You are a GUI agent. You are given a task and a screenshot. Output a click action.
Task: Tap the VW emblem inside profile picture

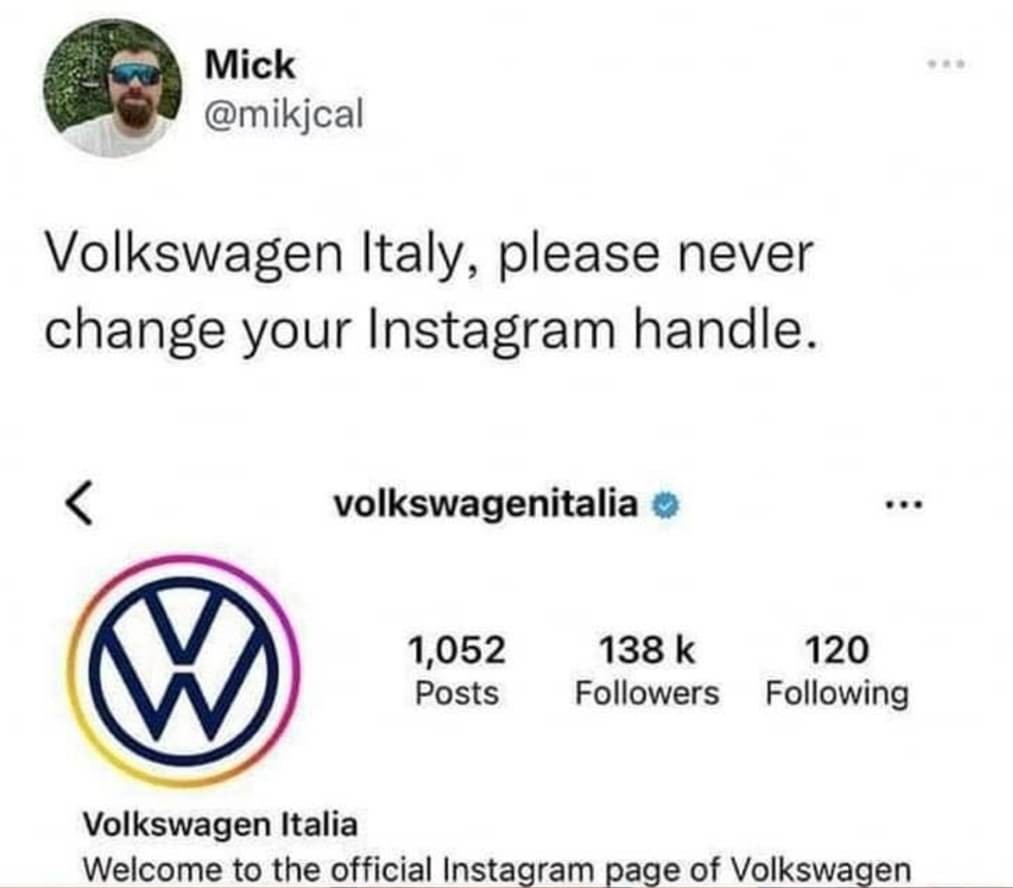(x=183, y=671)
